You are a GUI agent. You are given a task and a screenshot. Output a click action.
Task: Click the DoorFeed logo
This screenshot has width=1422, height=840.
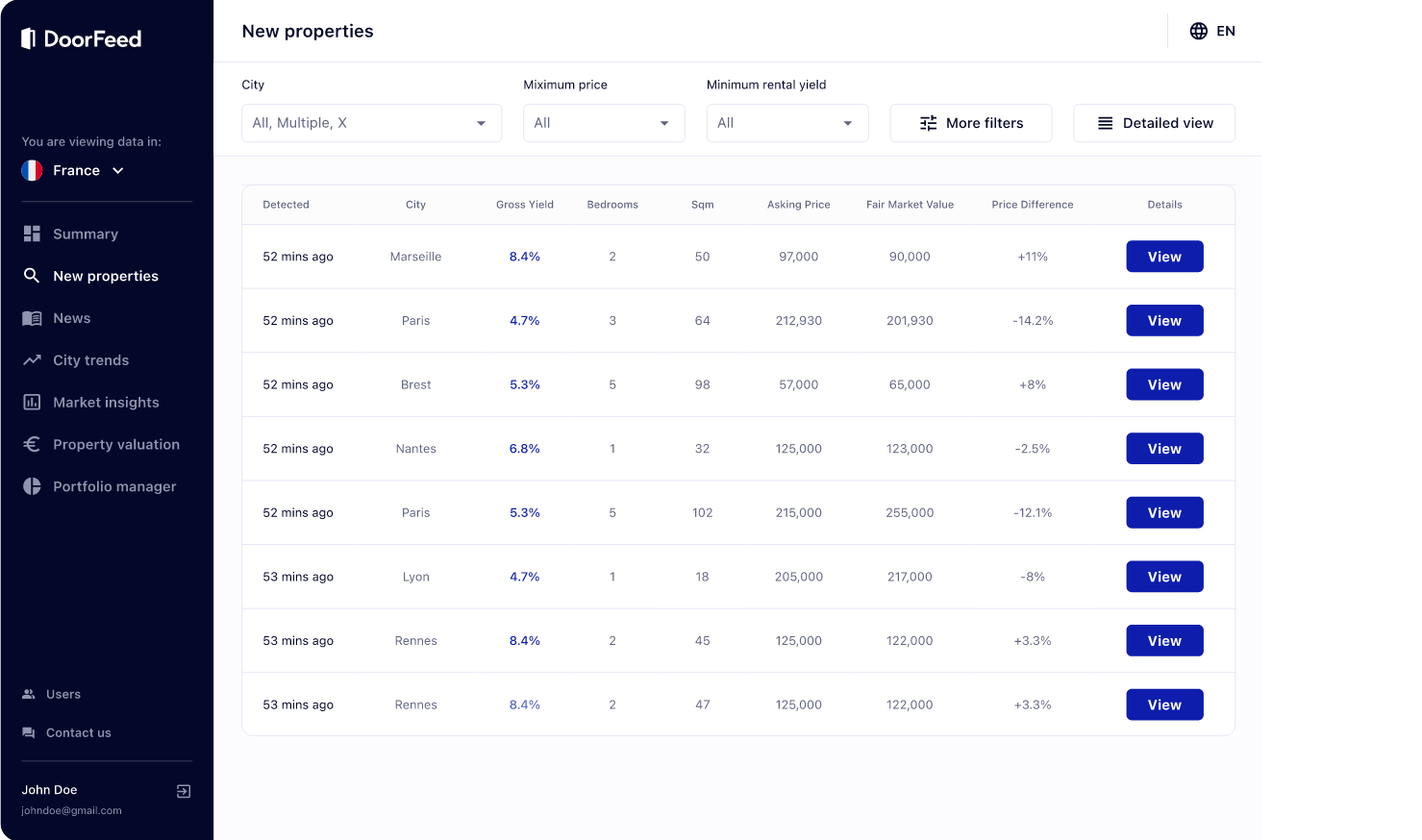(x=82, y=38)
